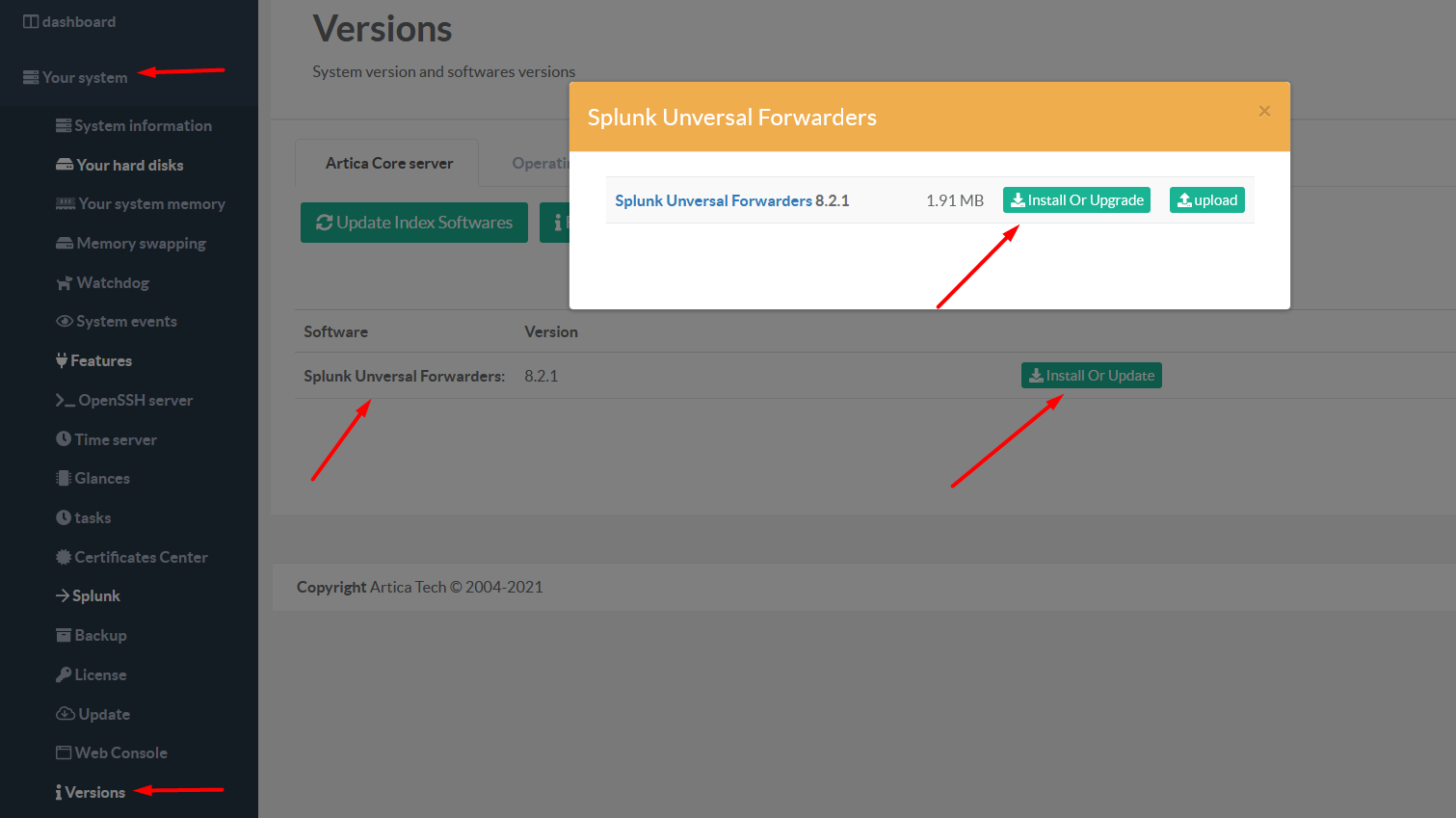Click the OpenSSH server terminal icon
This screenshot has width=1456, height=818.
(x=66, y=401)
